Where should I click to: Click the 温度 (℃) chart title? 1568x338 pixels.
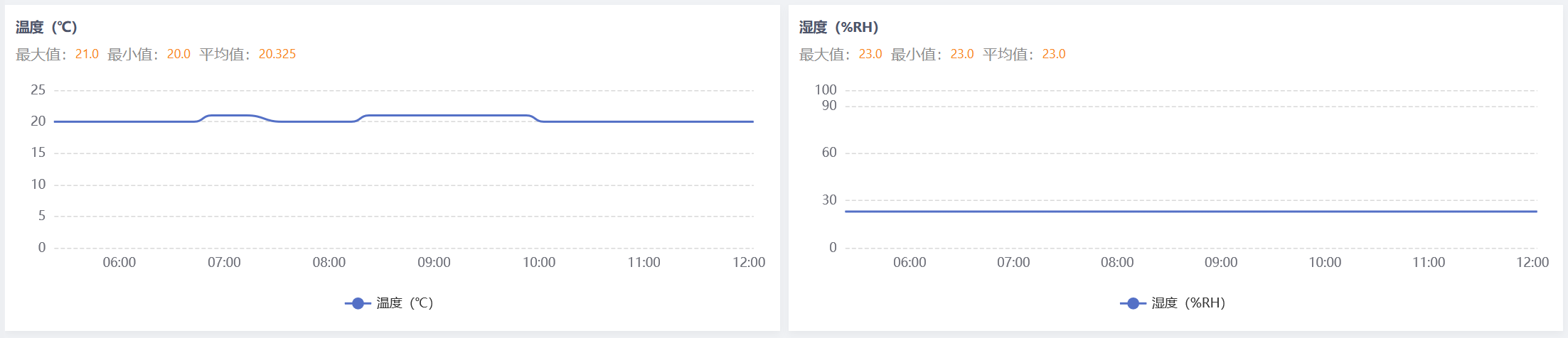pos(46,27)
